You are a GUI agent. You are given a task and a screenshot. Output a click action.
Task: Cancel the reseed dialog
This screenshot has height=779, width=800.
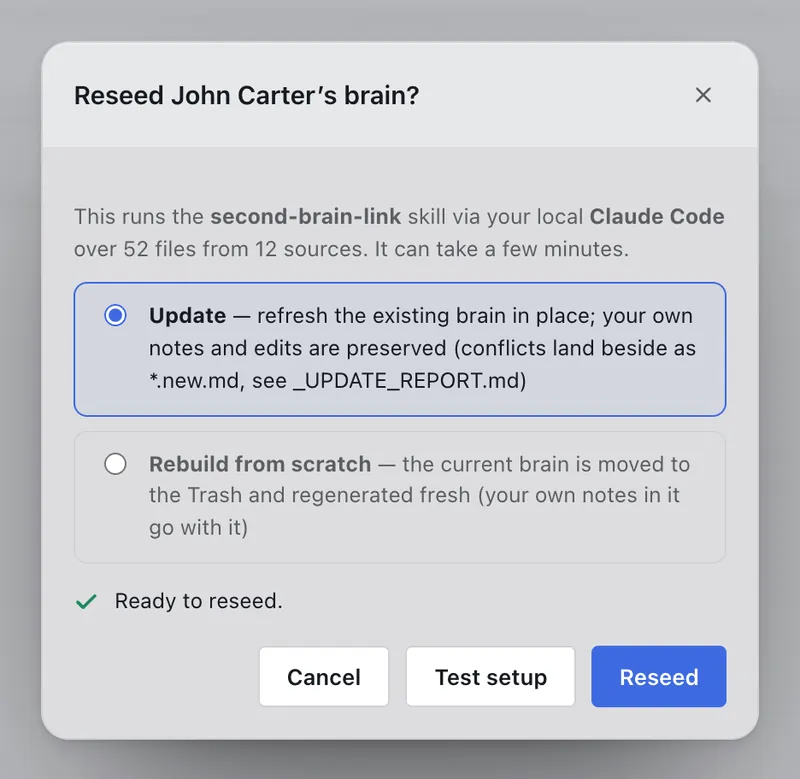(323, 676)
